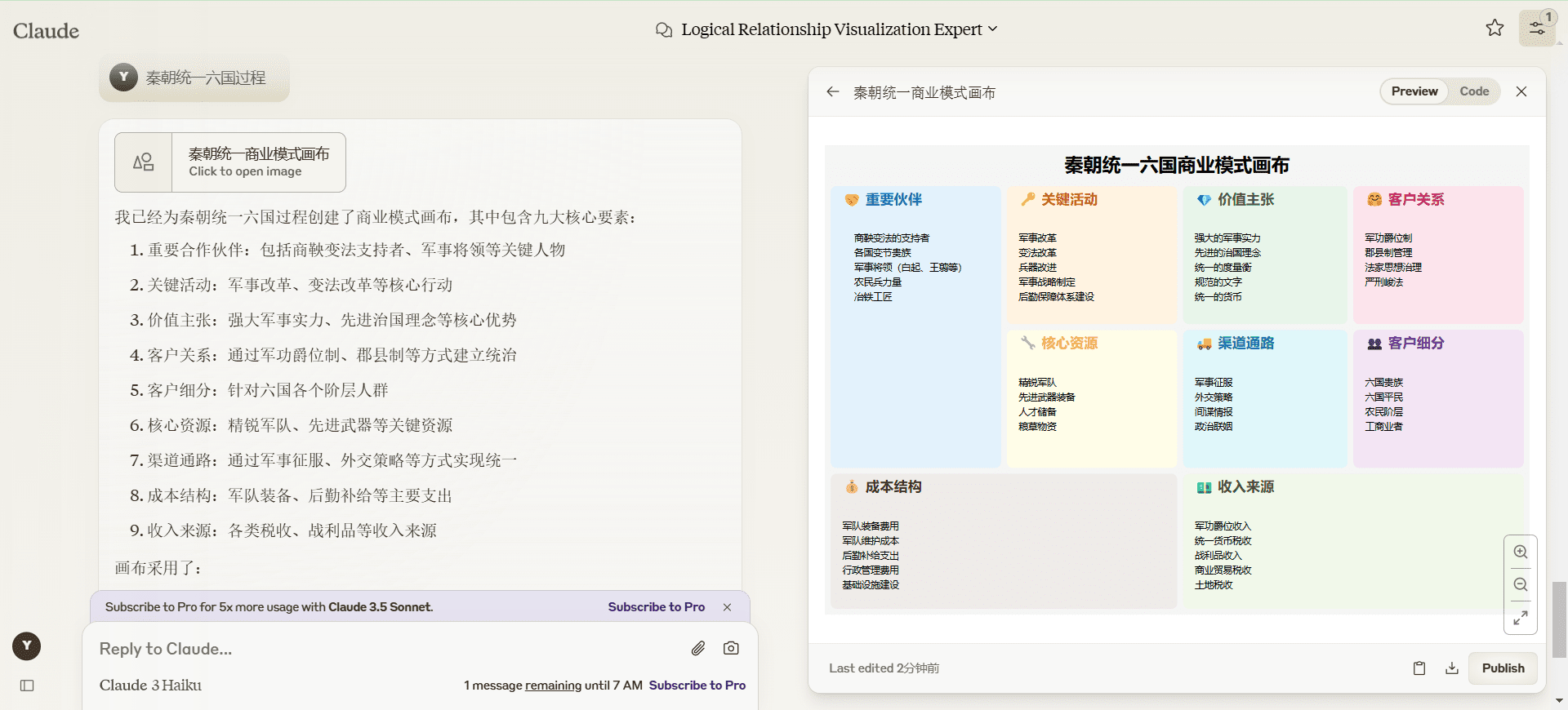Select the Claude 3 Haiku model label

pos(150,686)
